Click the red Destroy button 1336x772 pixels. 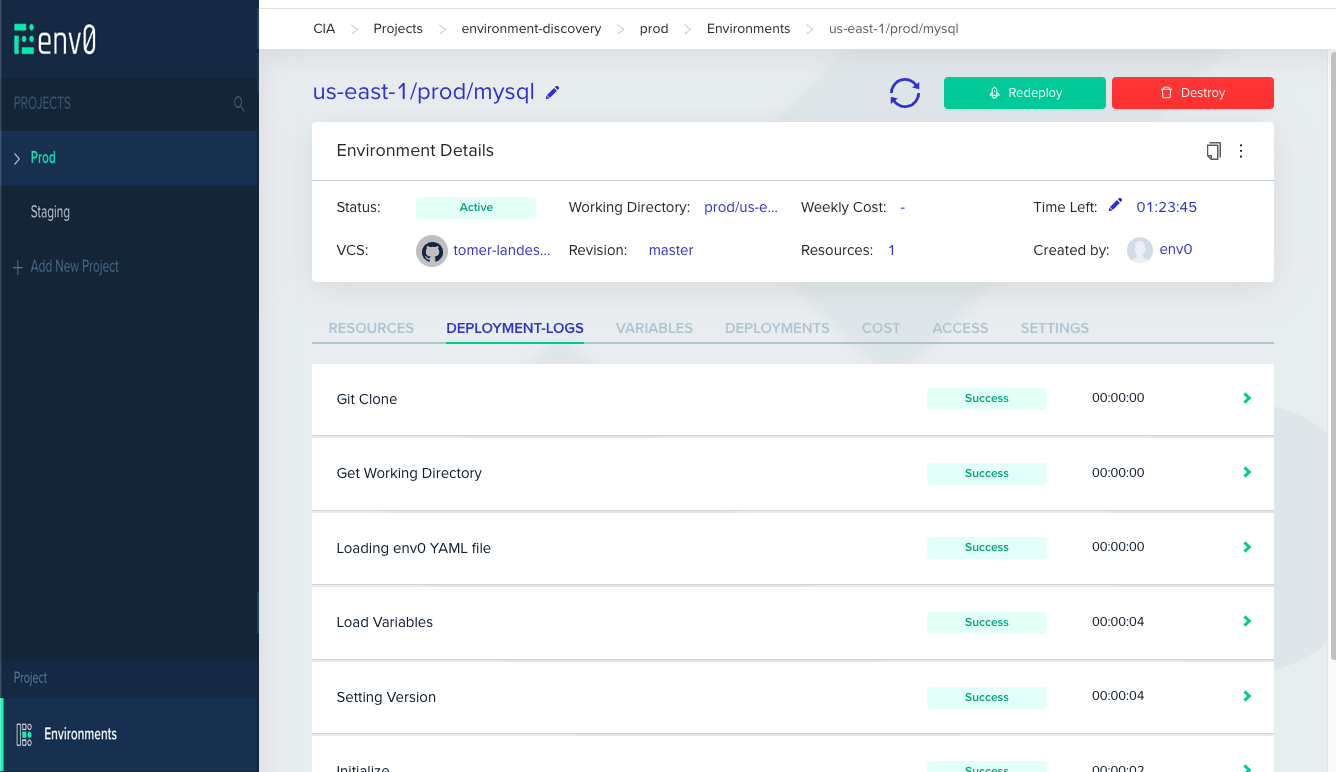tap(1193, 93)
